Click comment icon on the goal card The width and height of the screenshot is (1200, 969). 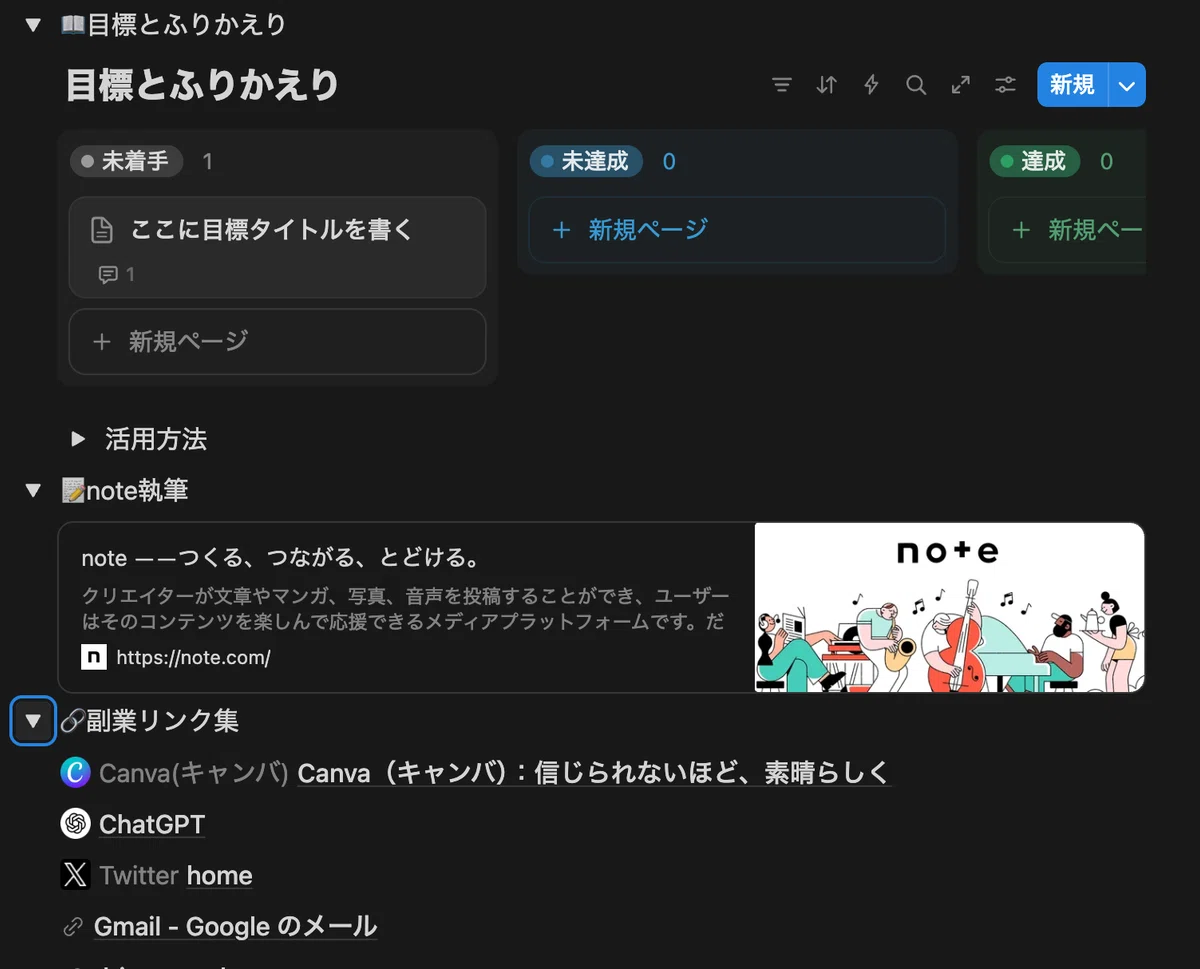(108, 274)
